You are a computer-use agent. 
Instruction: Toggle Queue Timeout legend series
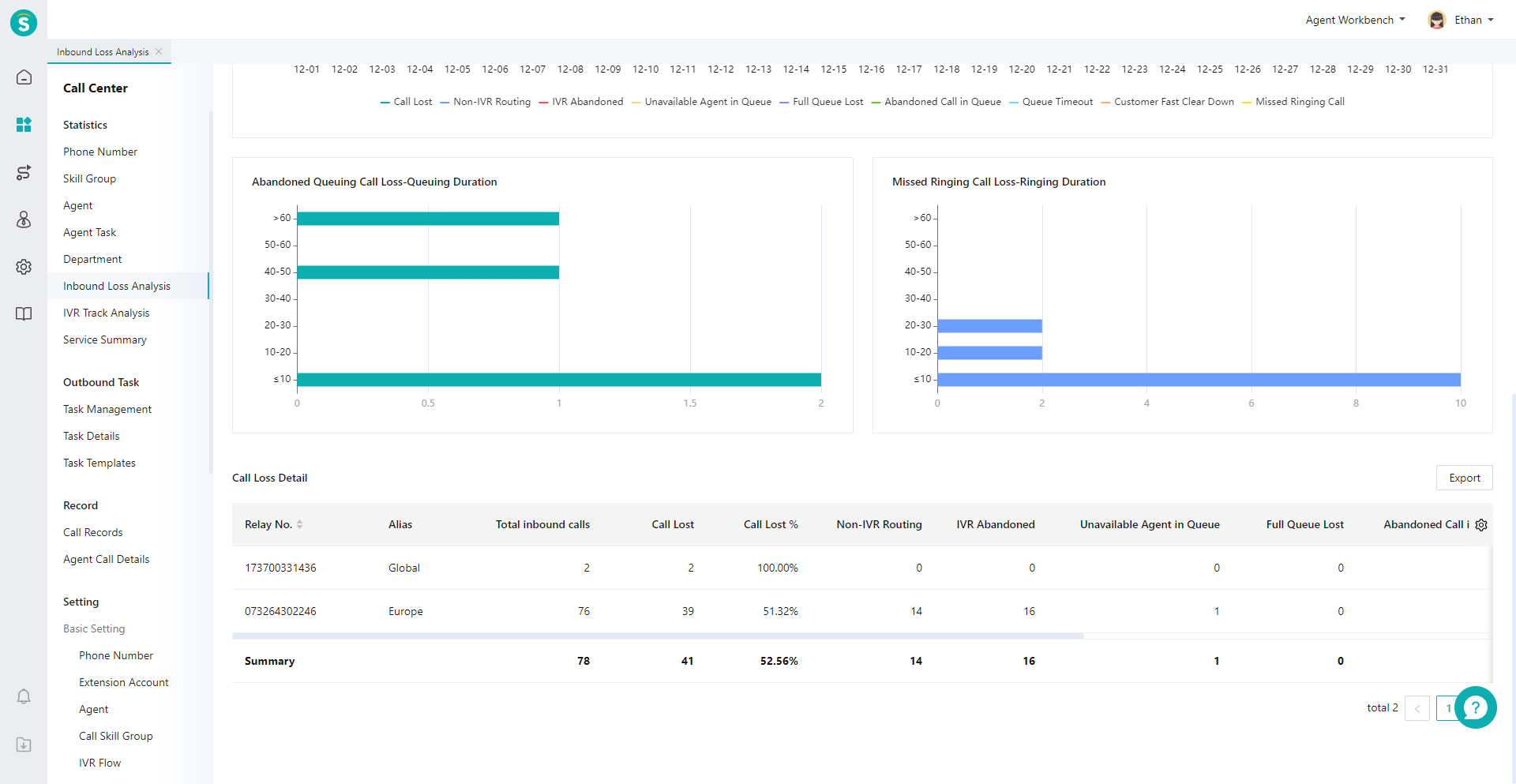pos(1051,102)
